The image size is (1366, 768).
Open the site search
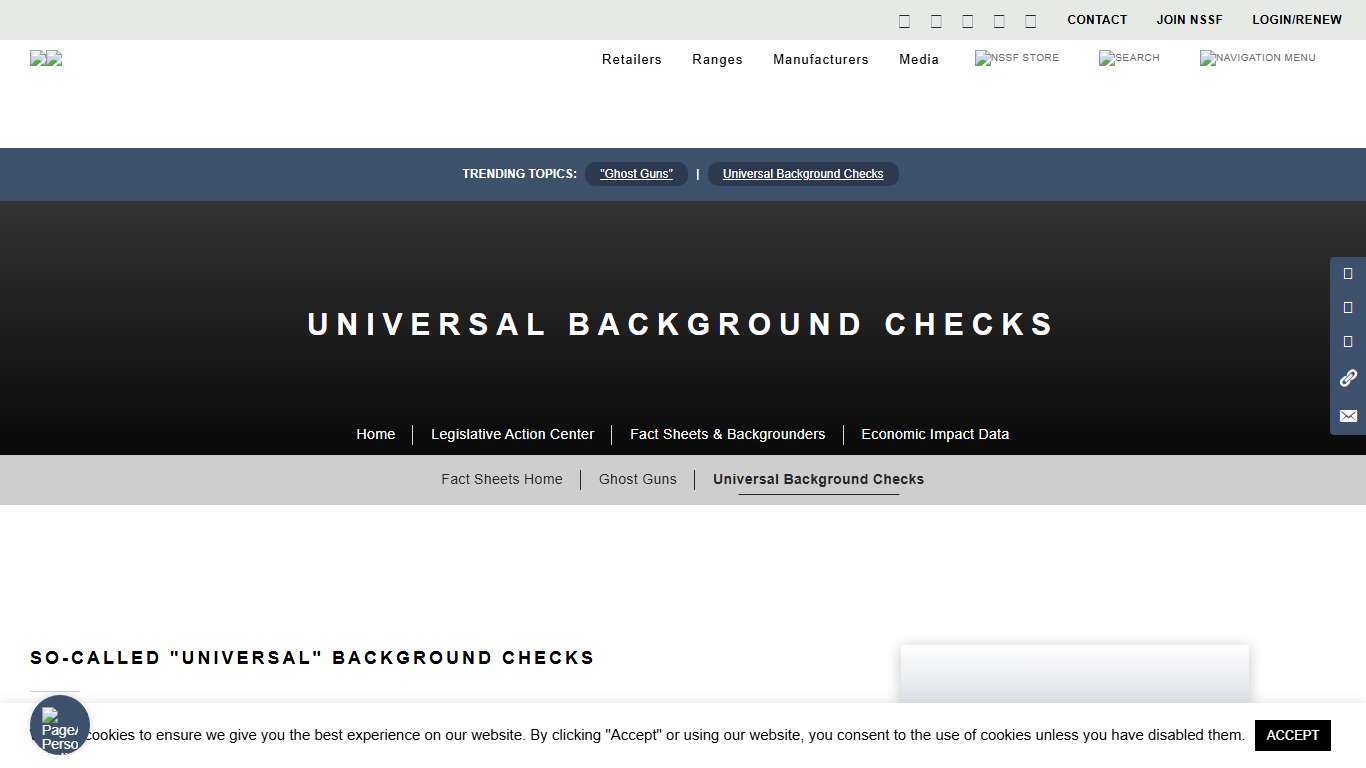tap(1128, 58)
